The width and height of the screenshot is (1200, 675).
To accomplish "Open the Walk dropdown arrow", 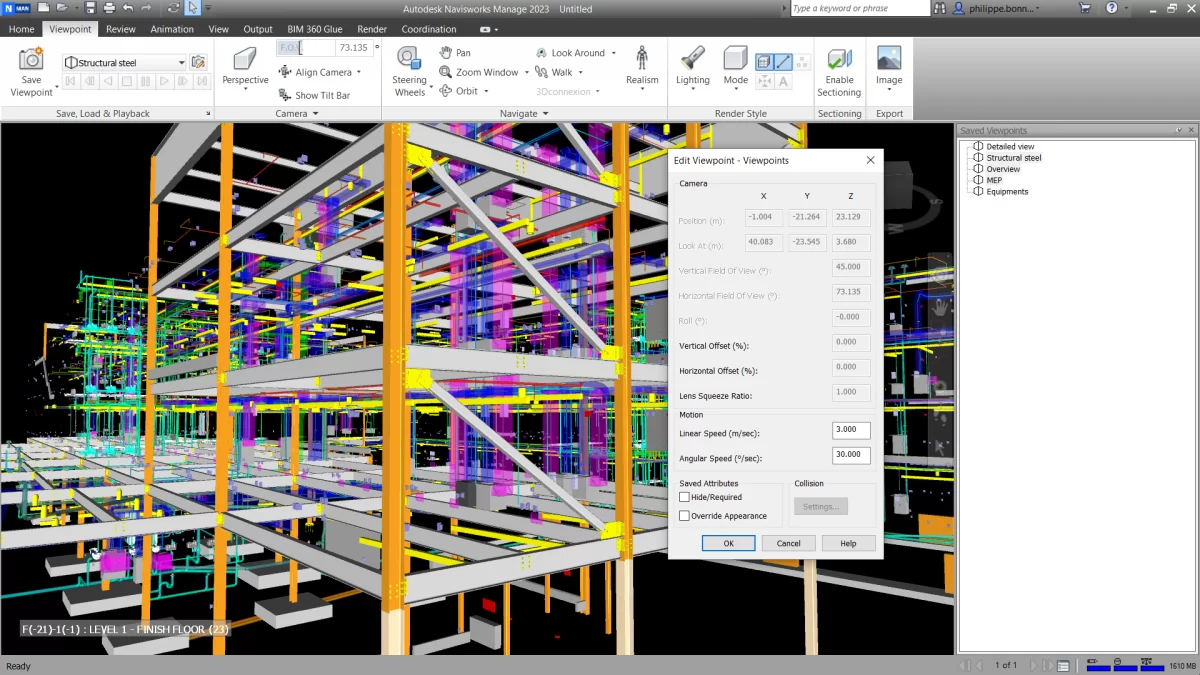I will (581, 72).
